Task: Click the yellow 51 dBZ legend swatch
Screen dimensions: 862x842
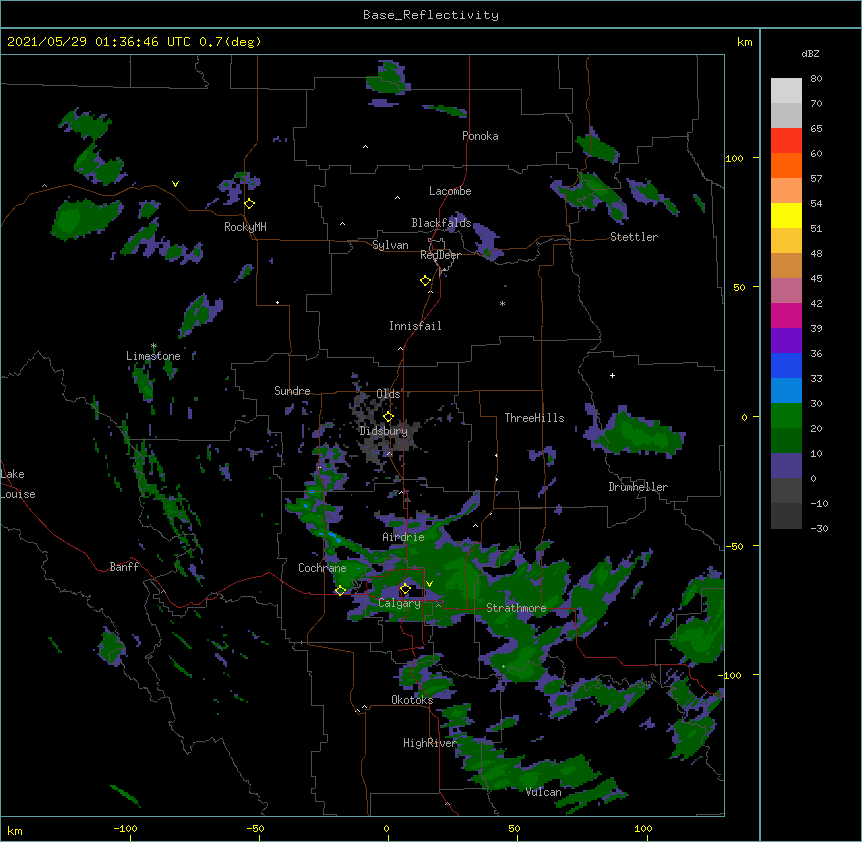Action: [786, 215]
